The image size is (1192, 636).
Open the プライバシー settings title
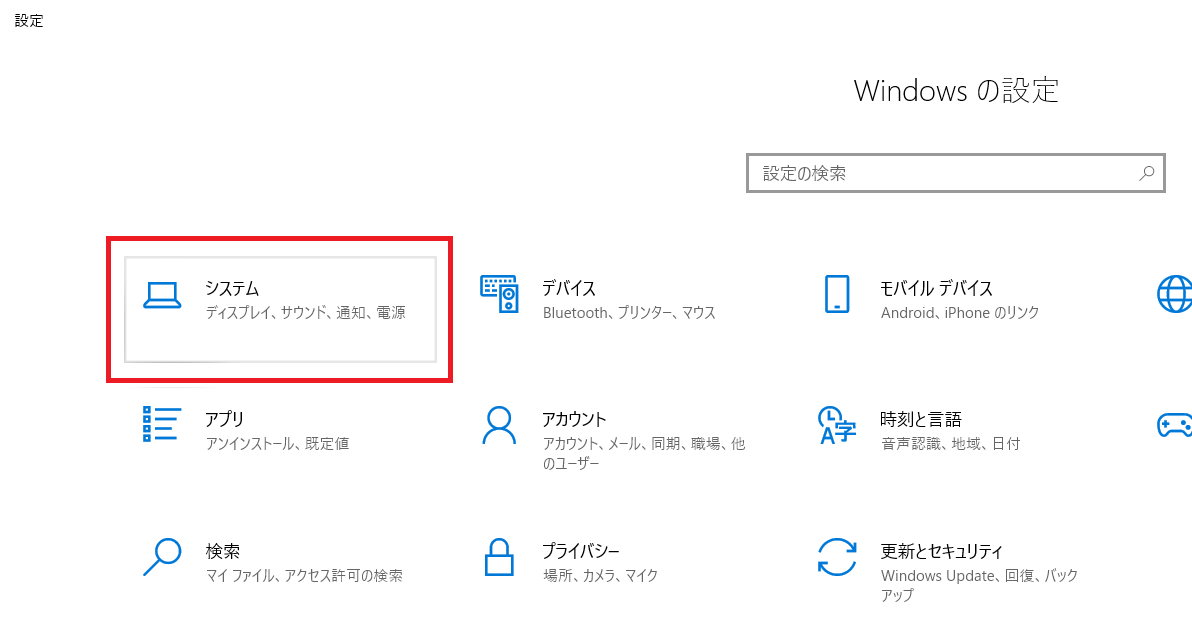pos(581,551)
